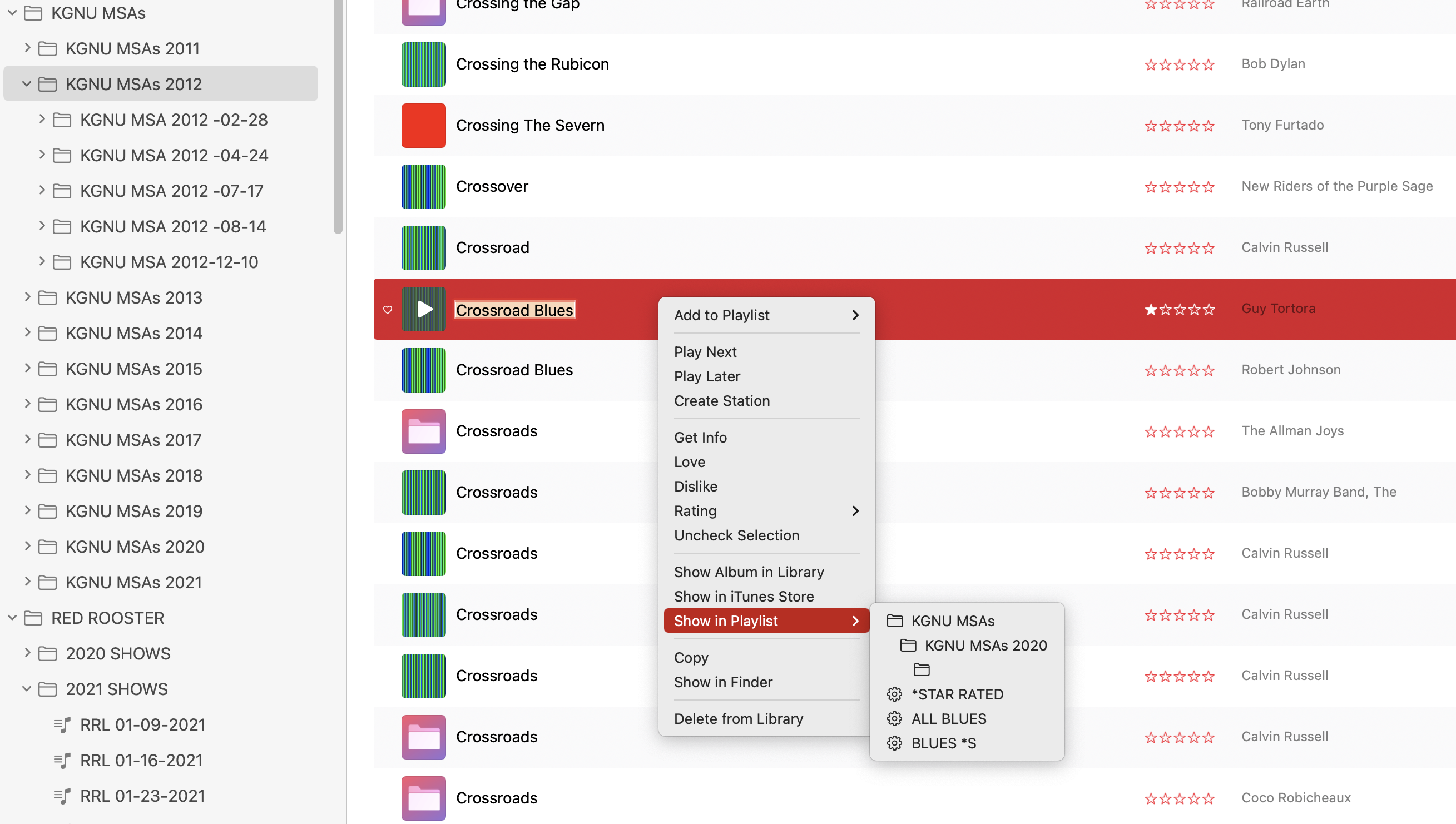Collapse the 2021 SHOWS folder

click(x=27, y=689)
